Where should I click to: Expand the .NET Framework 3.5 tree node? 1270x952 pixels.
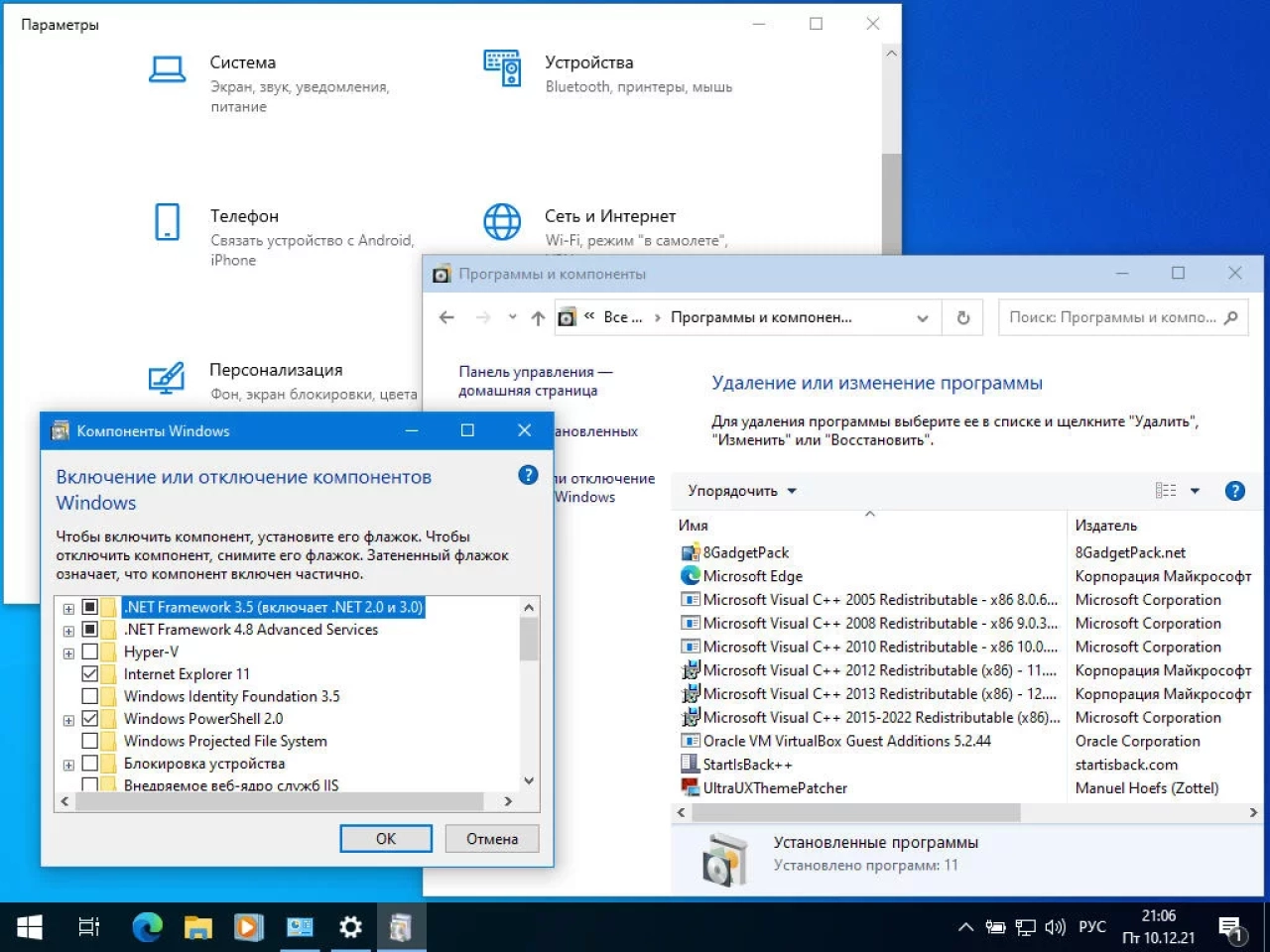[68, 609]
